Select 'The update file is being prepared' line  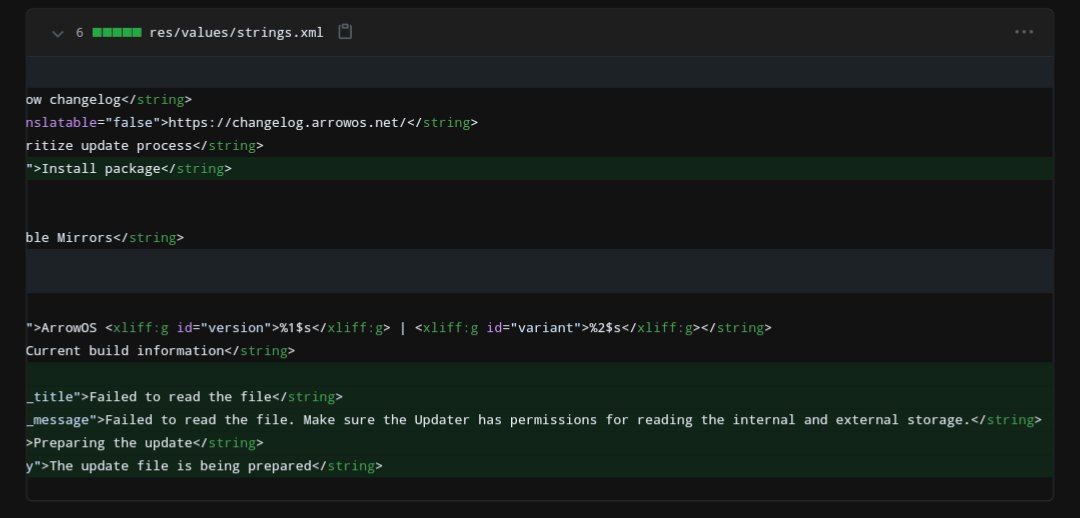point(539,466)
